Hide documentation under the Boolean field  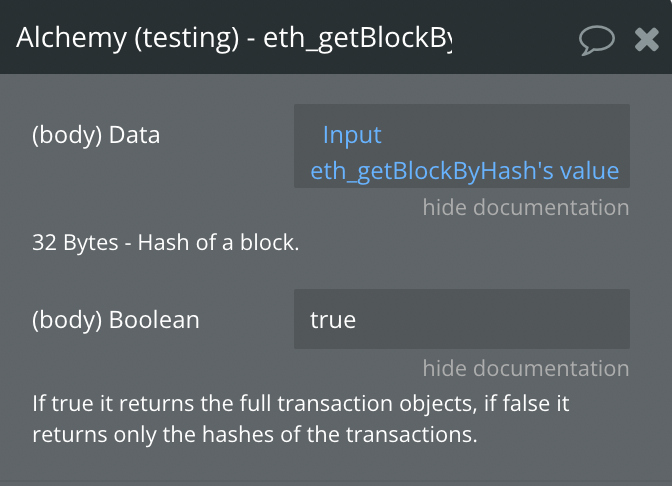[x=525, y=368]
